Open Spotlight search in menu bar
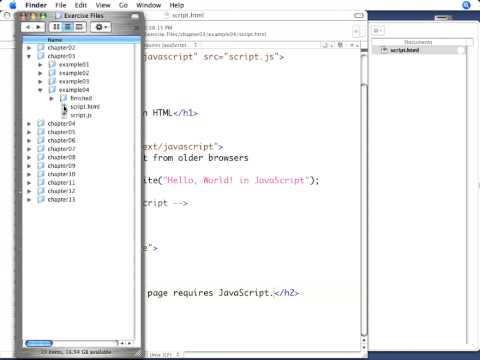 466,5
